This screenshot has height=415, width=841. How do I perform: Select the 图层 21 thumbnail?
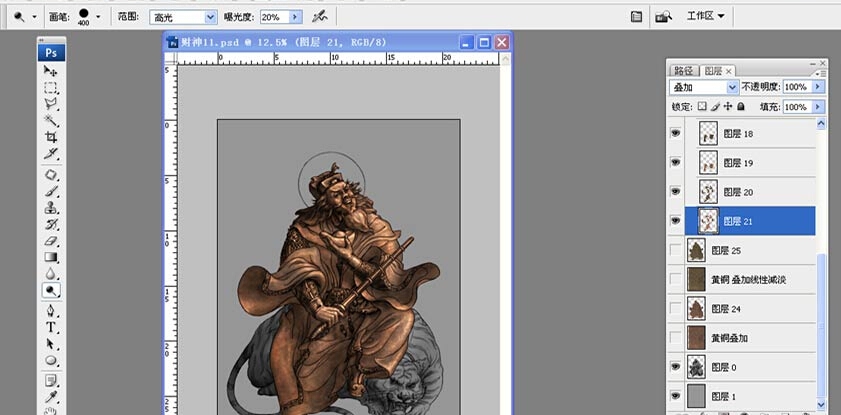coord(708,221)
